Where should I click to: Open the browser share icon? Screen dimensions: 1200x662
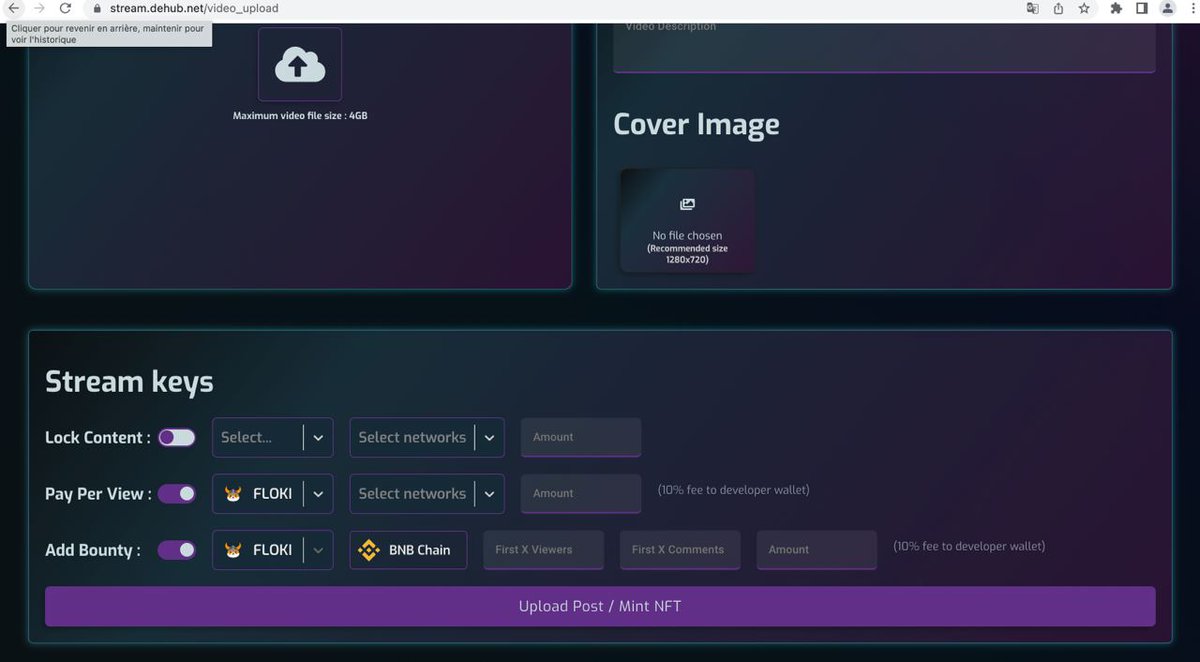pyautogui.click(x=1057, y=9)
